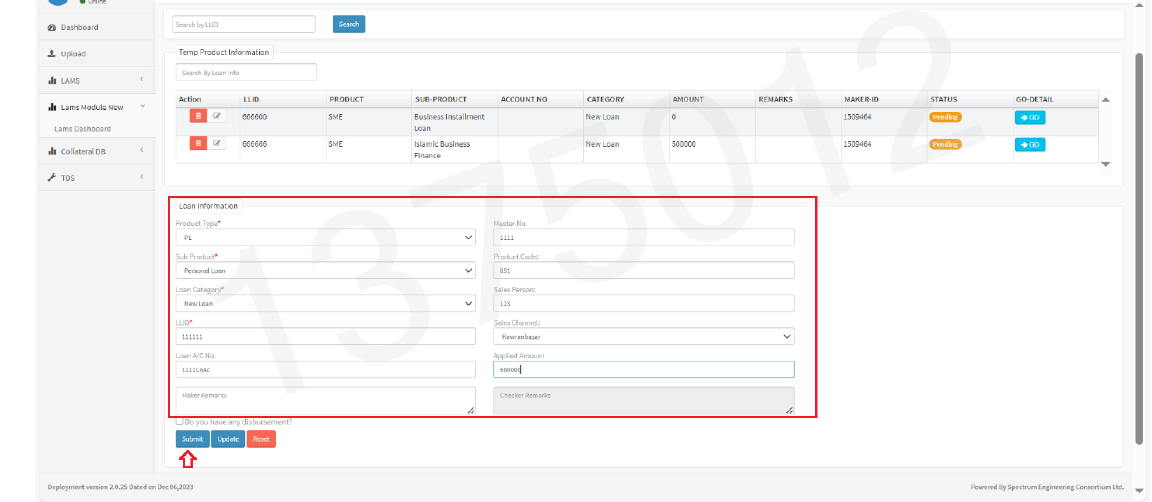Click the edit icon for LLID 666666
Image resolution: width=1152 pixels, height=502 pixels.
[x=217, y=144]
